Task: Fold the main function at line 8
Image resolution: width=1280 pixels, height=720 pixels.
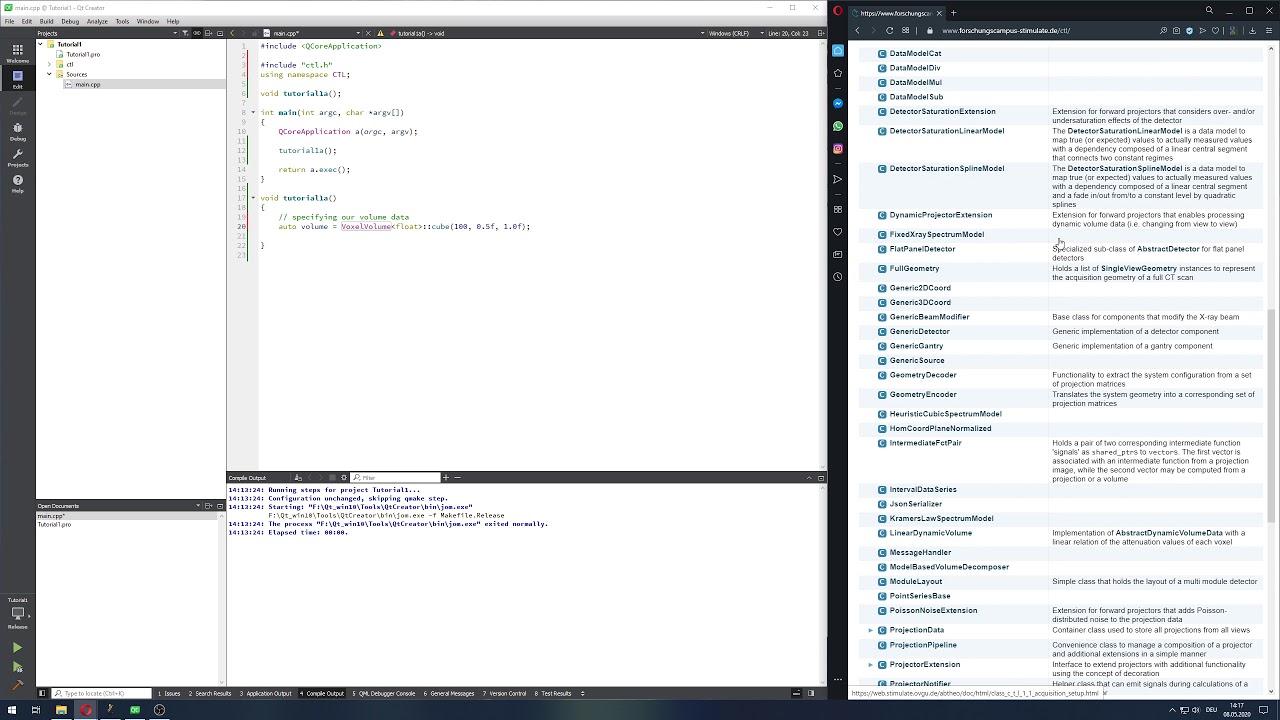Action: click(x=252, y=112)
